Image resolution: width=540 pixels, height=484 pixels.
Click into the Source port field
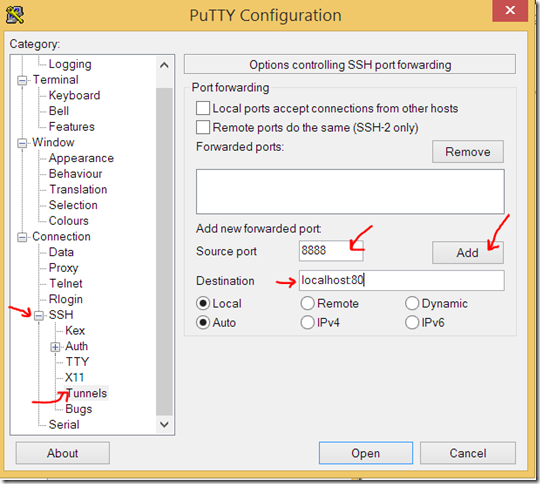[331, 250]
